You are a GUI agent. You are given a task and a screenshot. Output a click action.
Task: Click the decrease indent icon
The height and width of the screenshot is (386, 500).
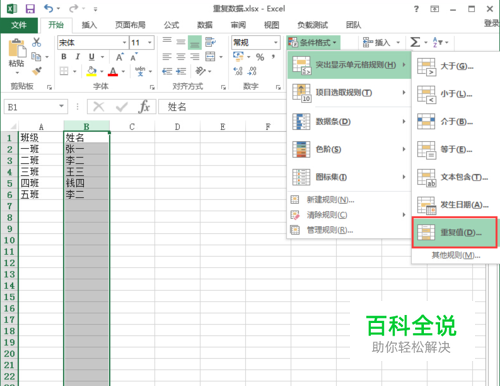coord(167,71)
